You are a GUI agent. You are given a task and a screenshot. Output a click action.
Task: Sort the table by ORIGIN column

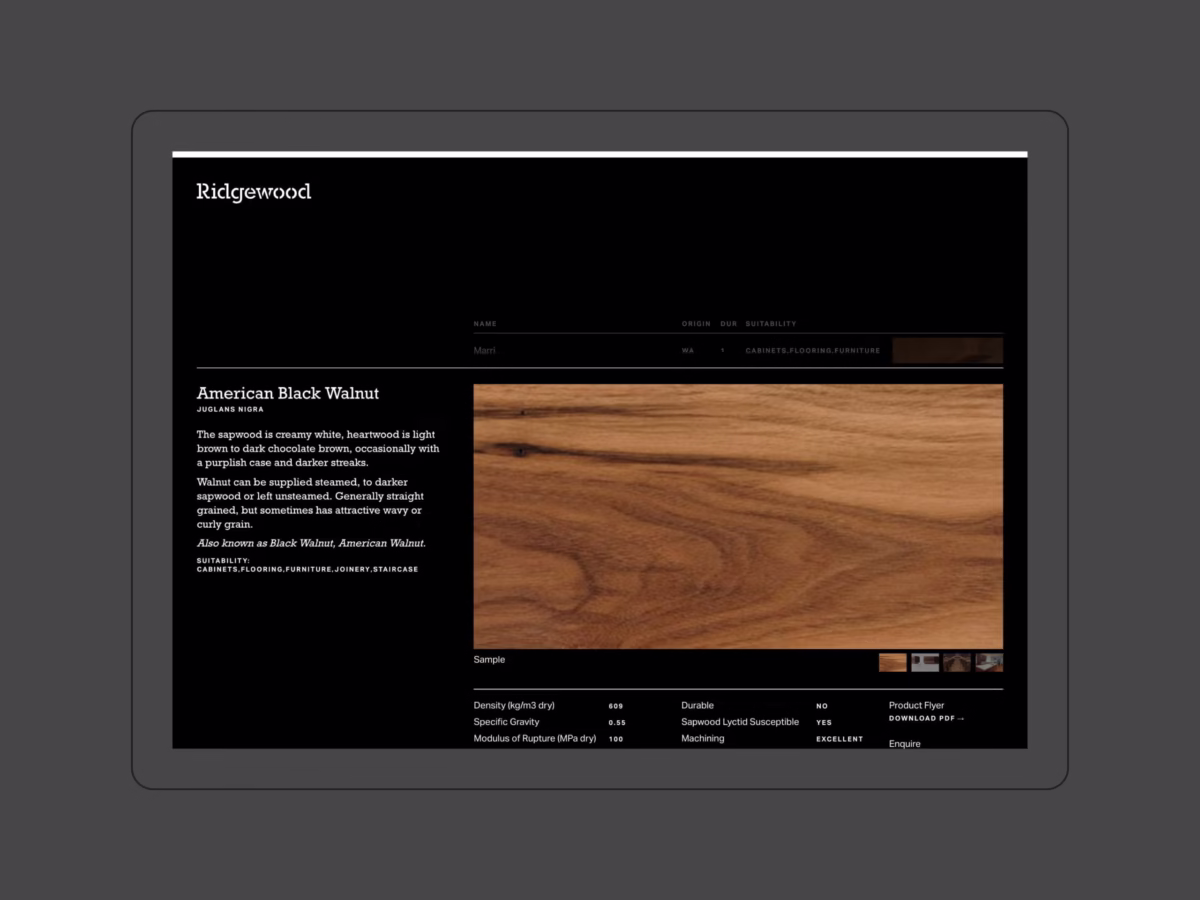pyautogui.click(x=695, y=323)
